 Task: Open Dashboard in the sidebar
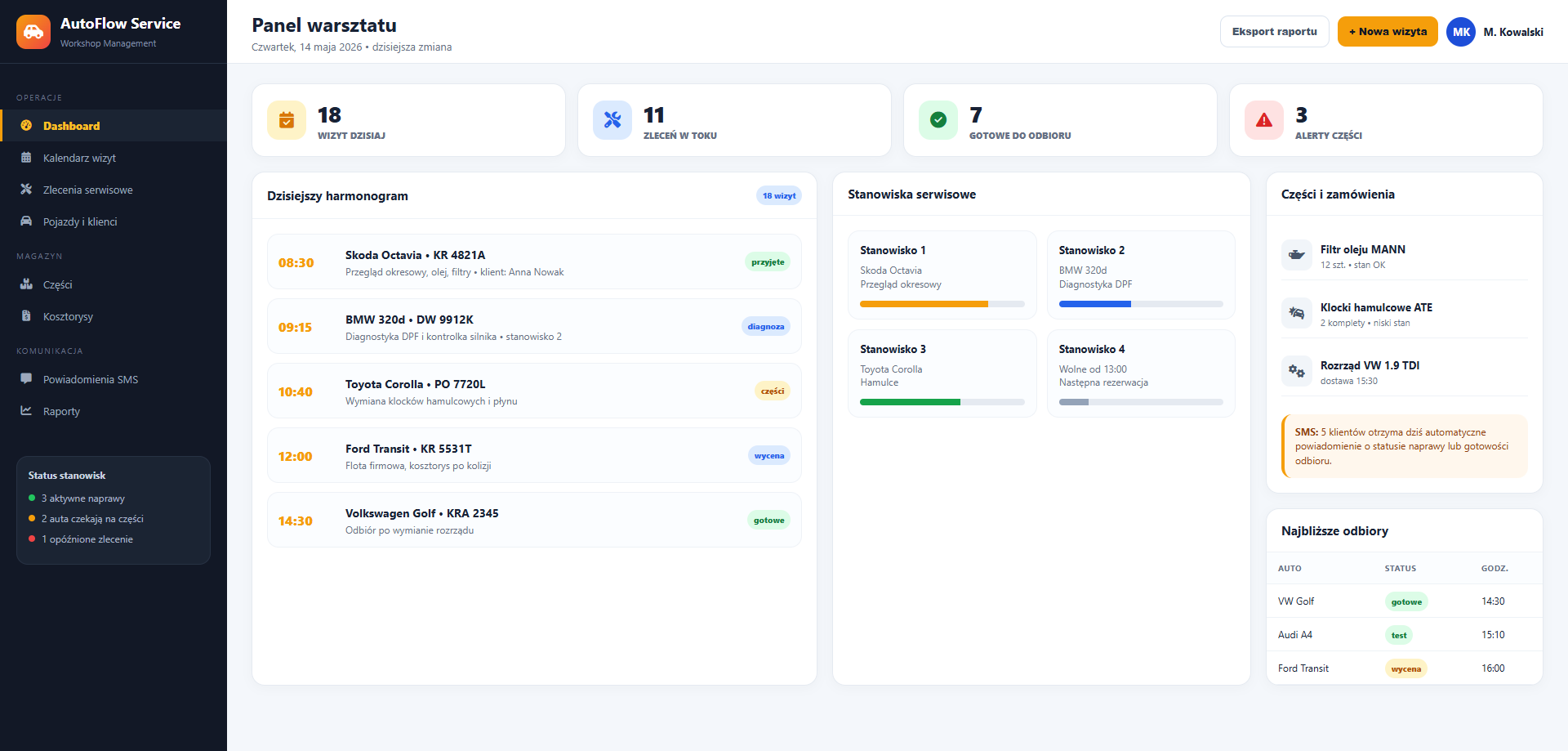coord(114,126)
